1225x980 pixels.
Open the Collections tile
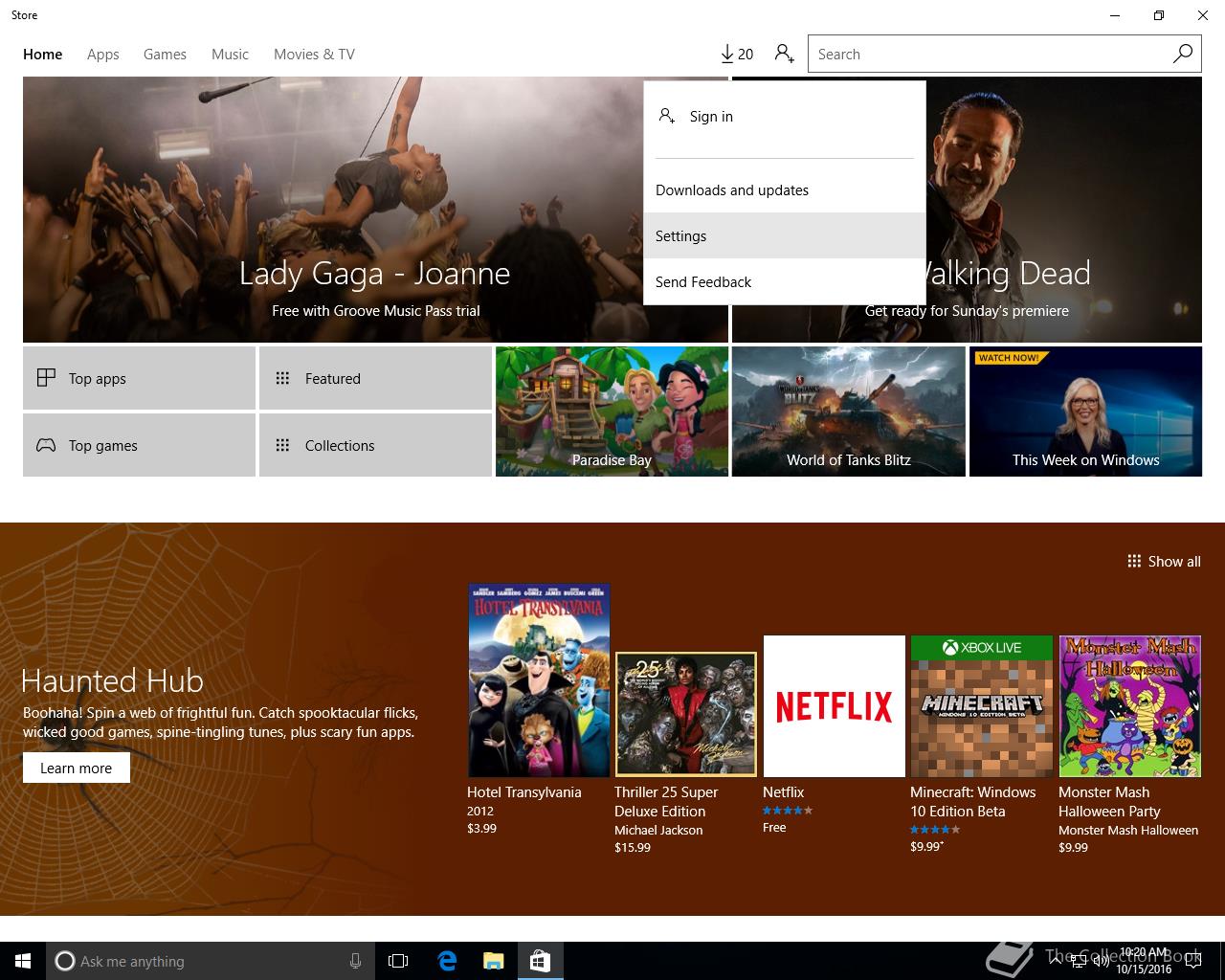click(x=375, y=445)
